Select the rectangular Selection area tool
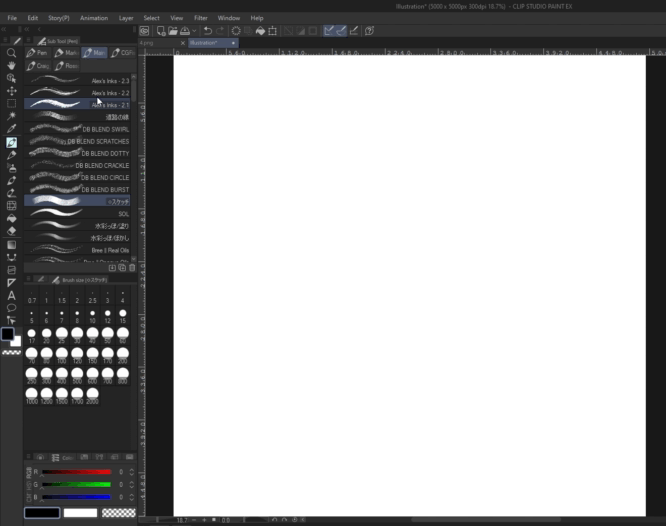The image size is (666, 526). pyautogui.click(x=11, y=103)
